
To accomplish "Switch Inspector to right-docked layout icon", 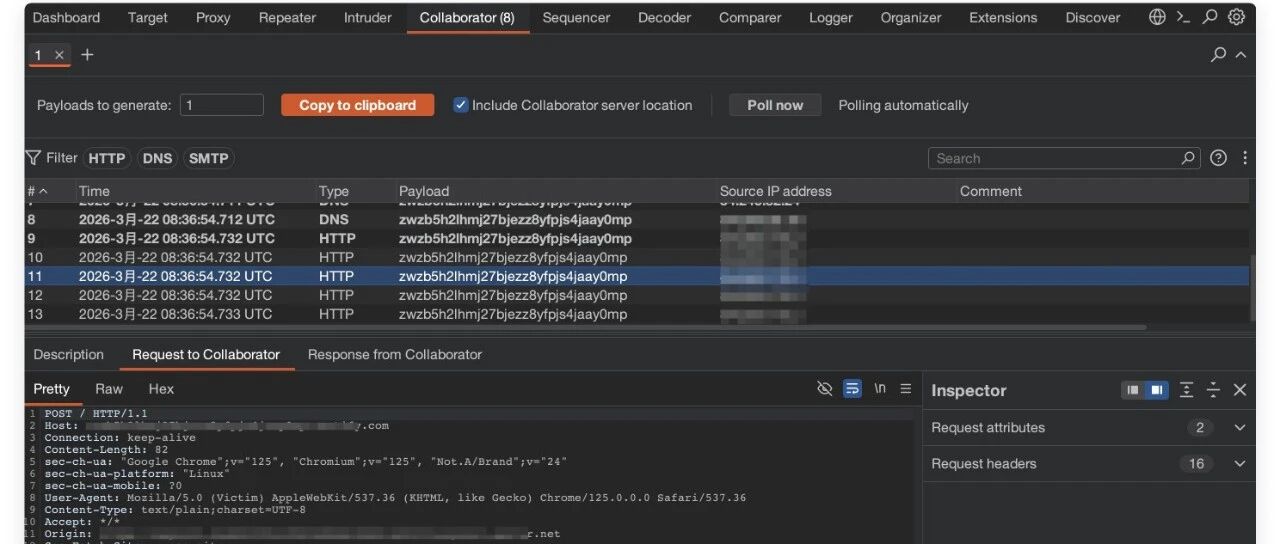I will pyautogui.click(x=1156, y=390).
